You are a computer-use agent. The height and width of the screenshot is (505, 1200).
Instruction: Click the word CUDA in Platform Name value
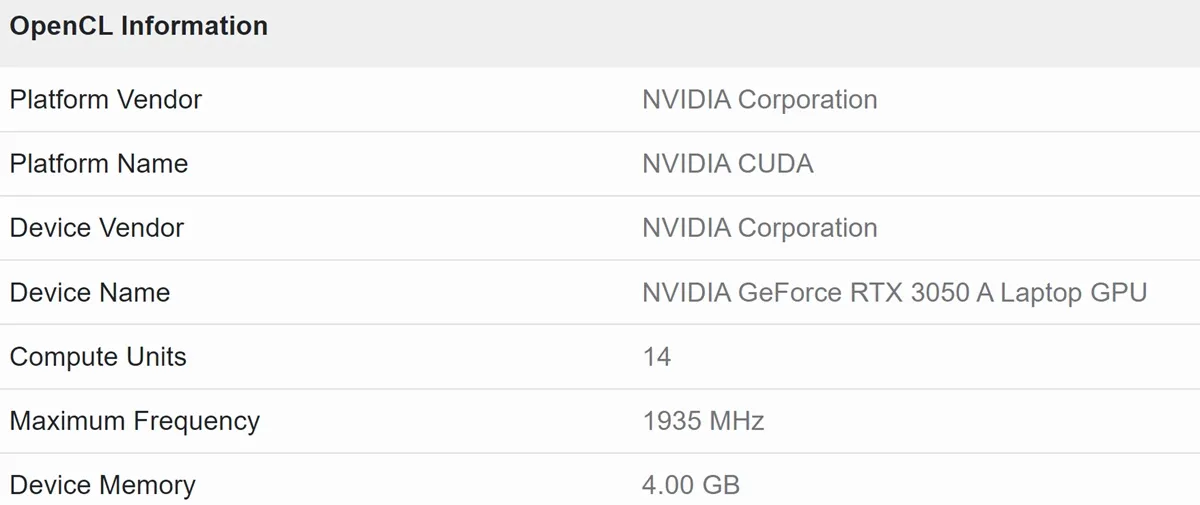coord(775,164)
